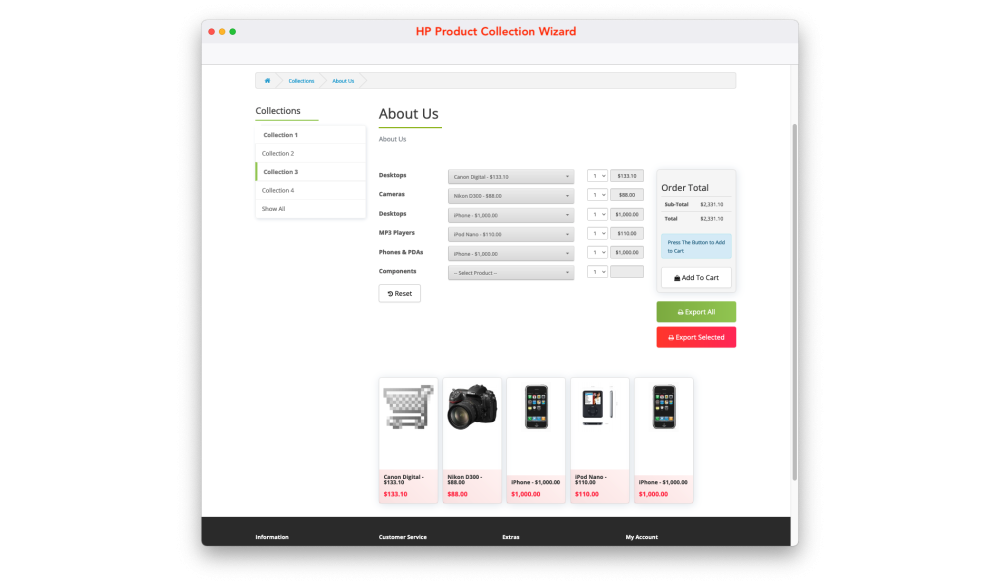The width and height of the screenshot is (1000, 585).
Task: Expand the iPod Nano product dropdown
Action: [511, 234]
